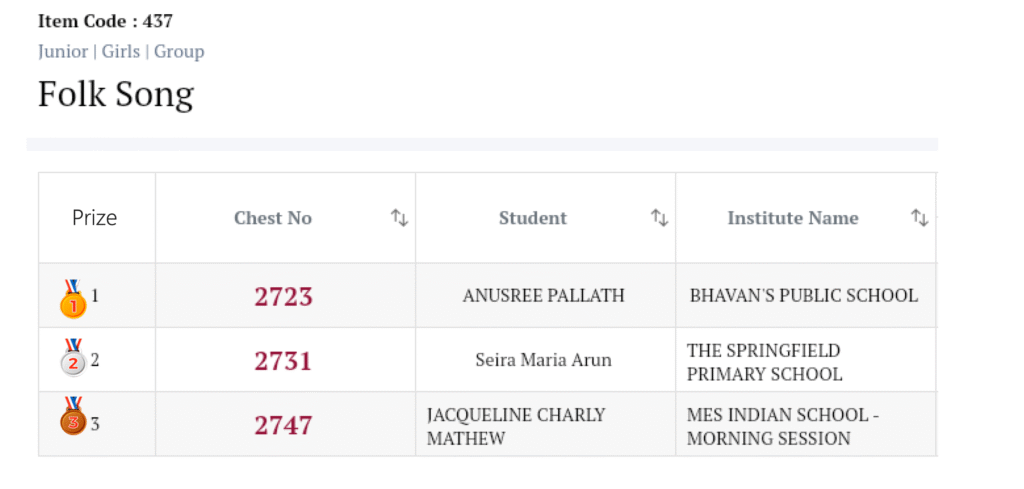Viewport: 1024px width, 489px height.
Task: Click MES Indian School Morning Session cell
Action: pos(783,426)
